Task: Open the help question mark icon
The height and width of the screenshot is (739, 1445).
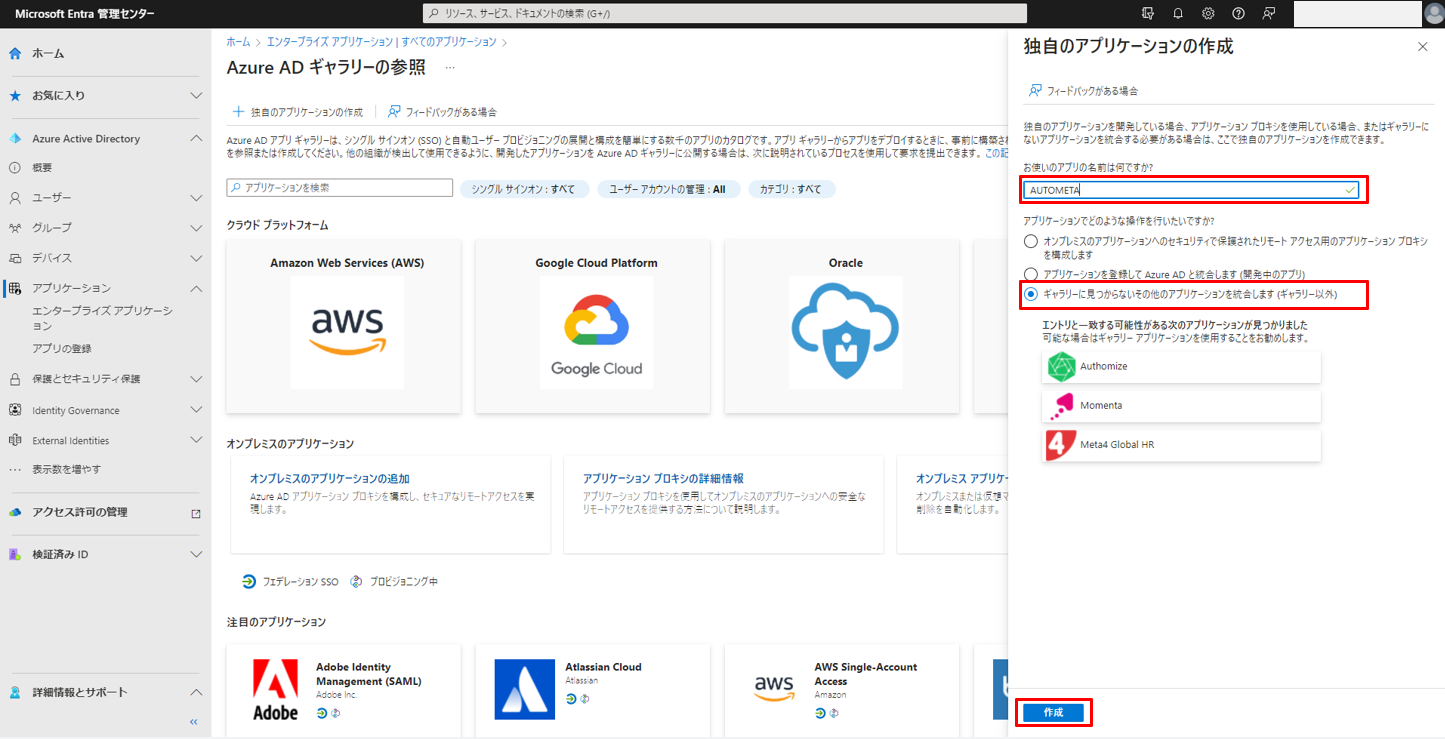Action: (1239, 13)
